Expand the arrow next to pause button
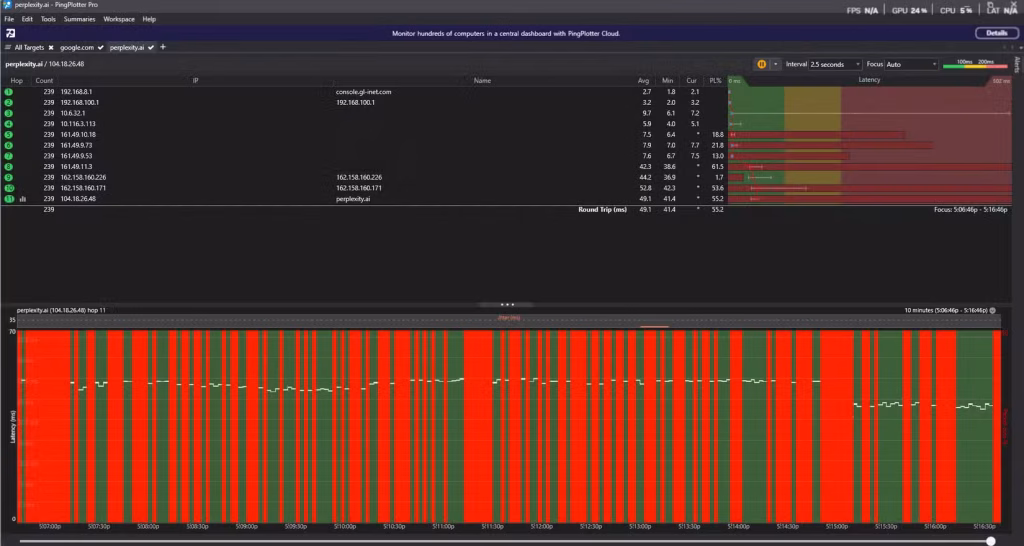1024x546 pixels. click(775, 64)
